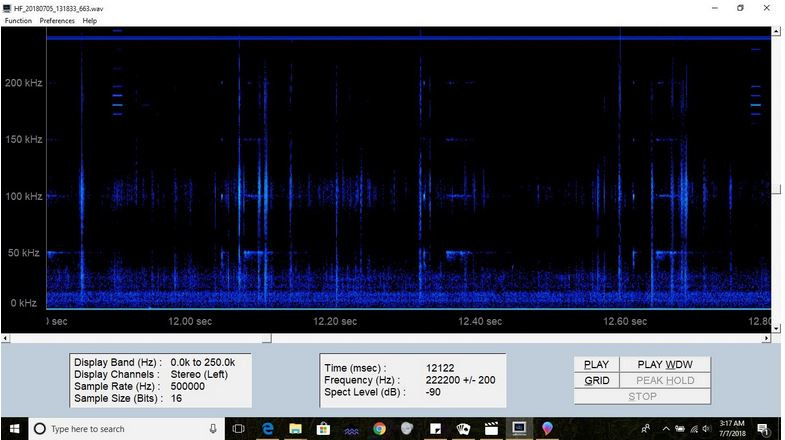
Task: Click the Sample Size value 16
Action: click(176, 398)
